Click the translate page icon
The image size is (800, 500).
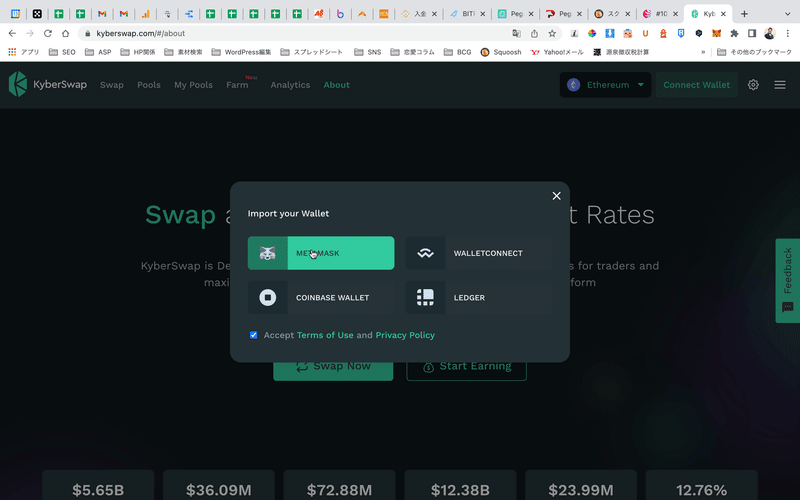tap(516, 33)
